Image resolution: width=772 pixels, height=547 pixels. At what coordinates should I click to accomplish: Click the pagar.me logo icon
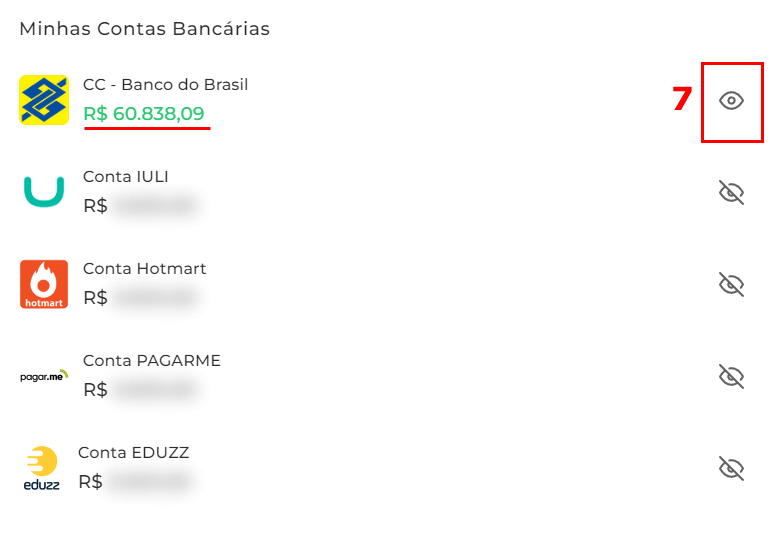[x=44, y=376]
